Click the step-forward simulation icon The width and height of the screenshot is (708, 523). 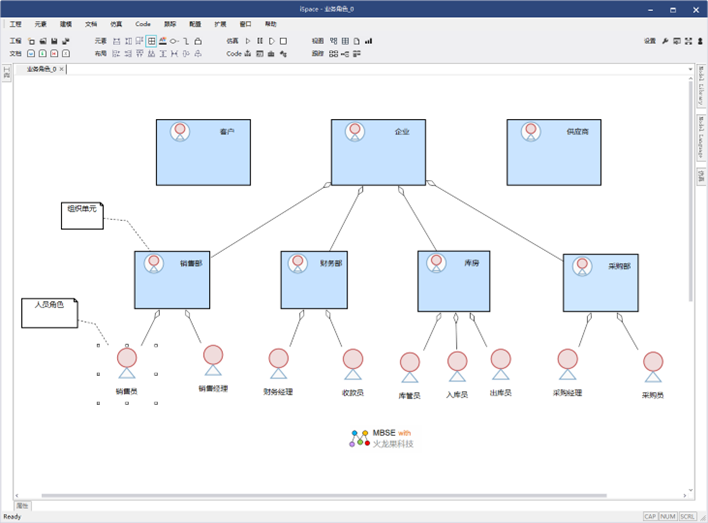(271, 41)
